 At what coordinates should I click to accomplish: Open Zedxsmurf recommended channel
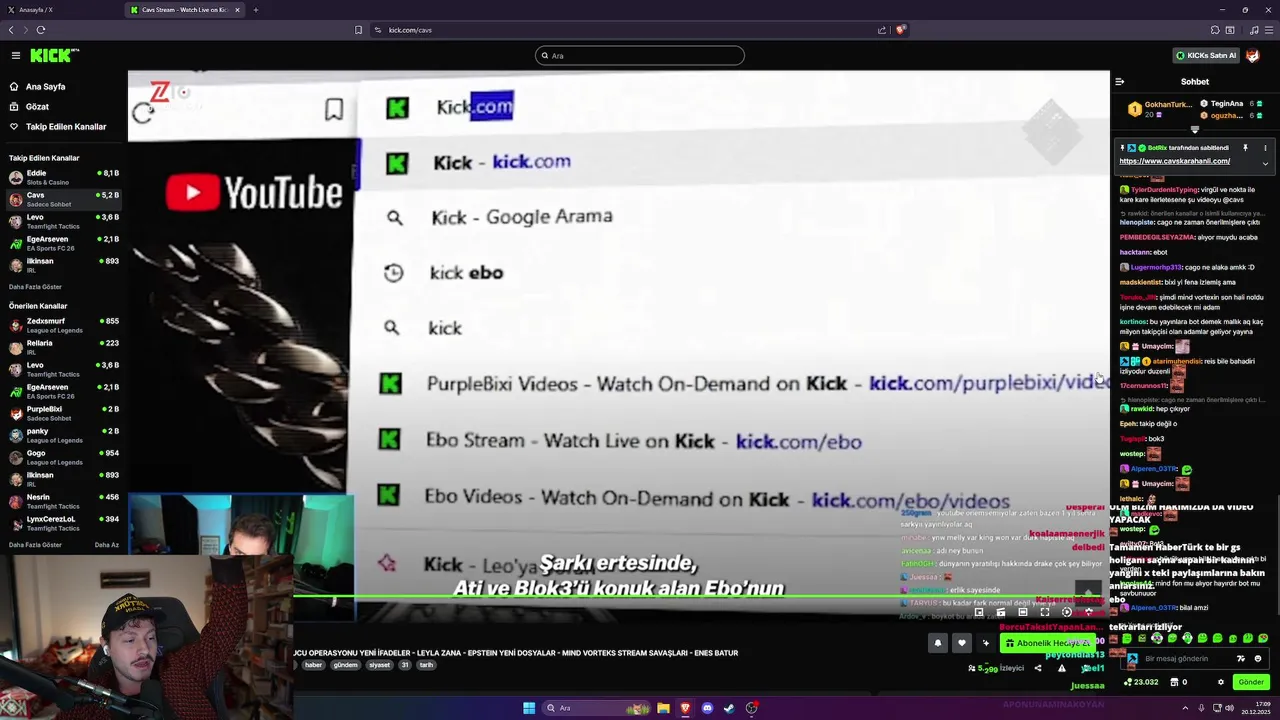click(x=64, y=325)
